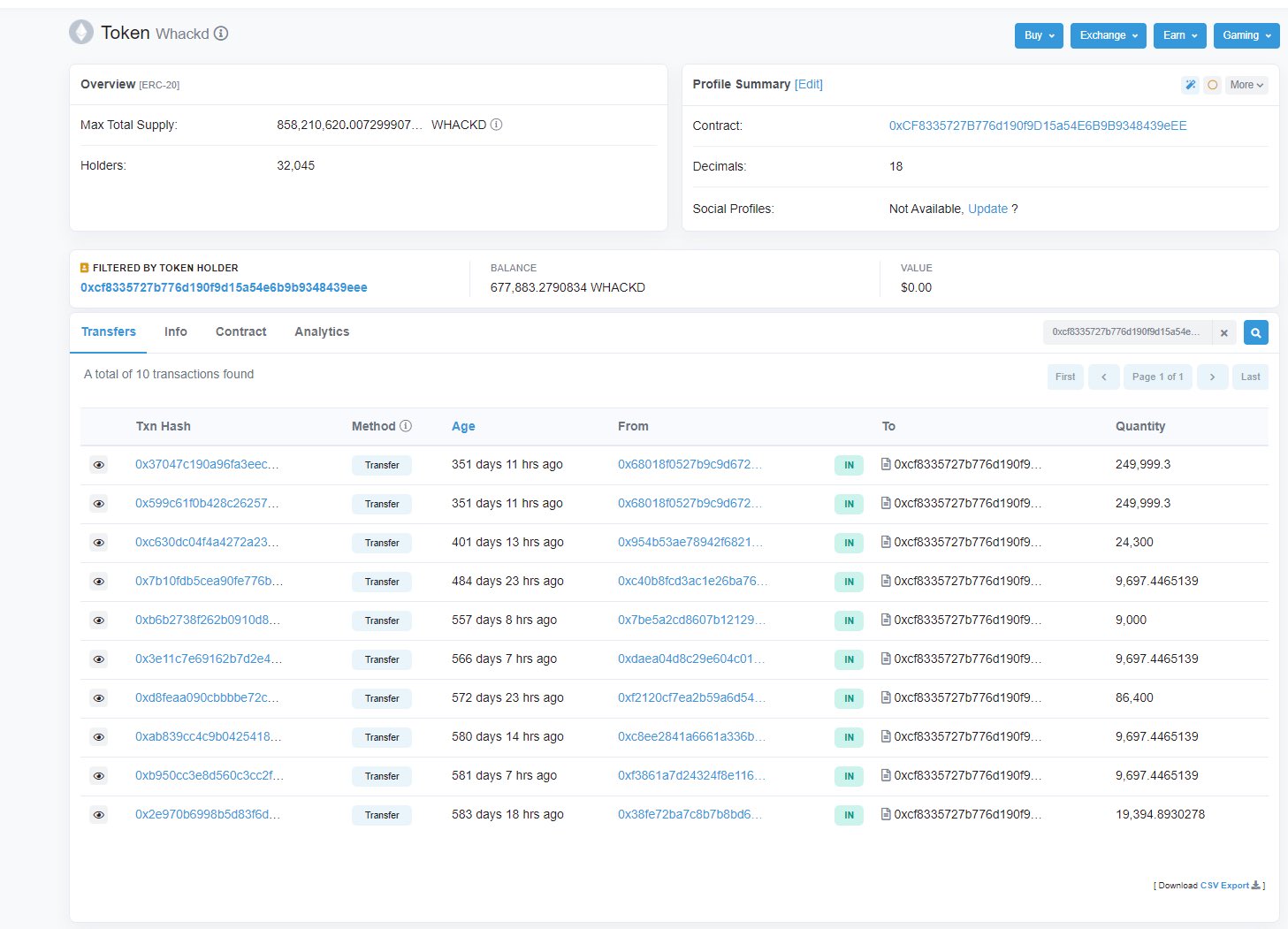
Task: Toggle eye icon for txn 0xb6b2738f262b0910d8
Action: click(99, 621)
